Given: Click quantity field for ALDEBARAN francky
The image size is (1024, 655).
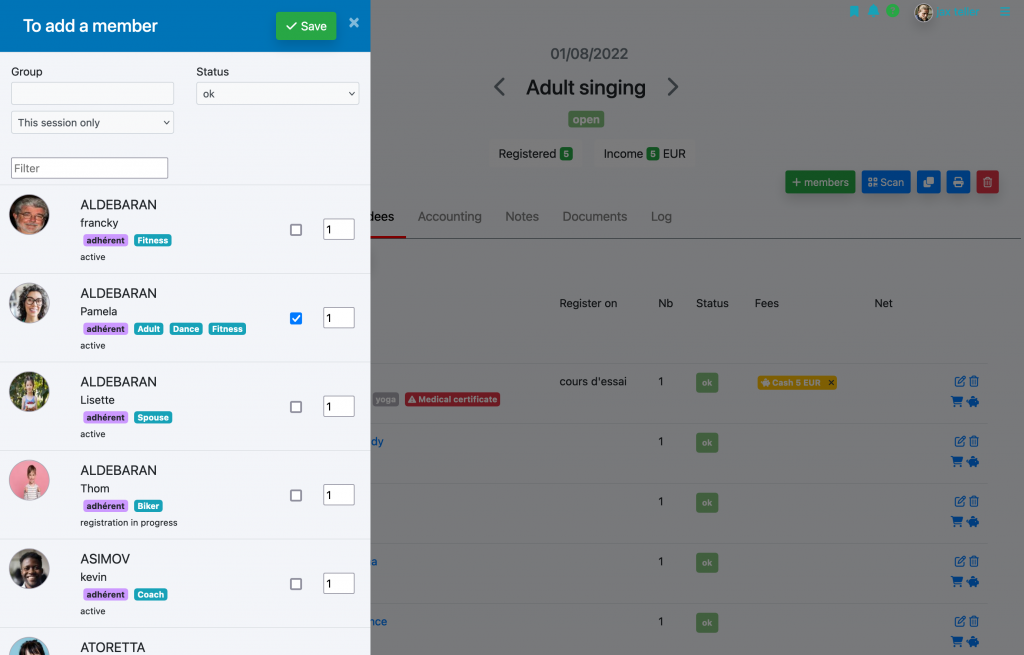Looking at the screenshot, I should click(339, 229).
